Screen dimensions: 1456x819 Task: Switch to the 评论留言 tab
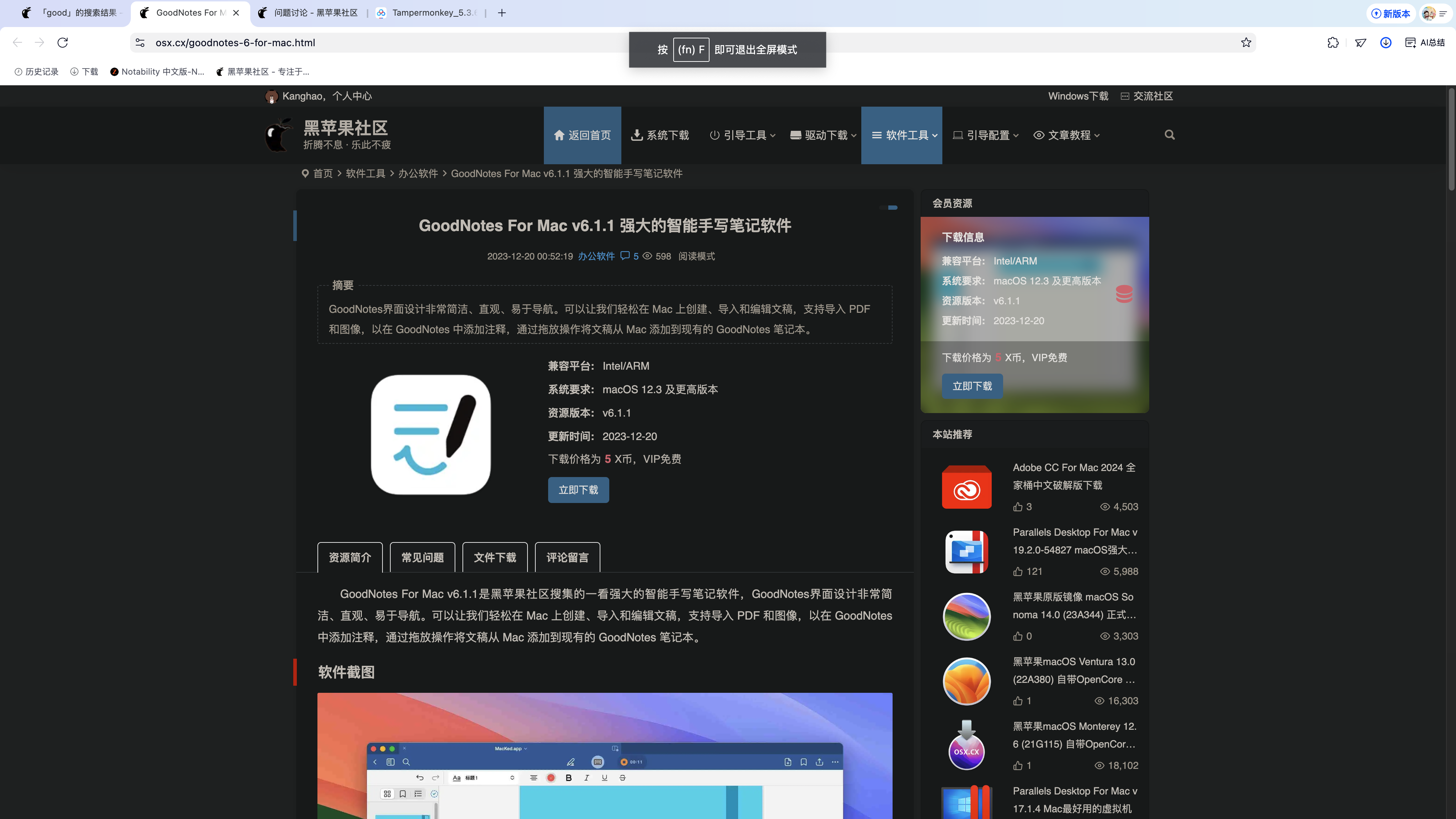[567, 557]
